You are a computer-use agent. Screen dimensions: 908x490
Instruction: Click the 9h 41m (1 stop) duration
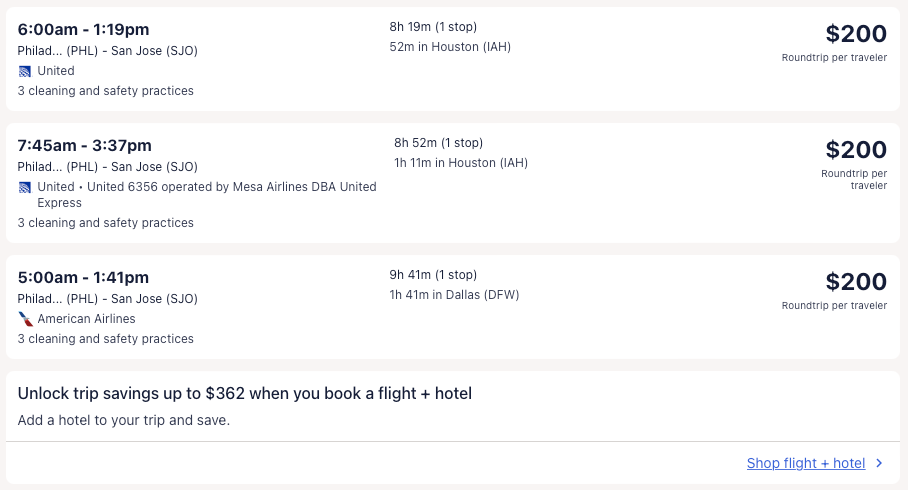point(433,275)
